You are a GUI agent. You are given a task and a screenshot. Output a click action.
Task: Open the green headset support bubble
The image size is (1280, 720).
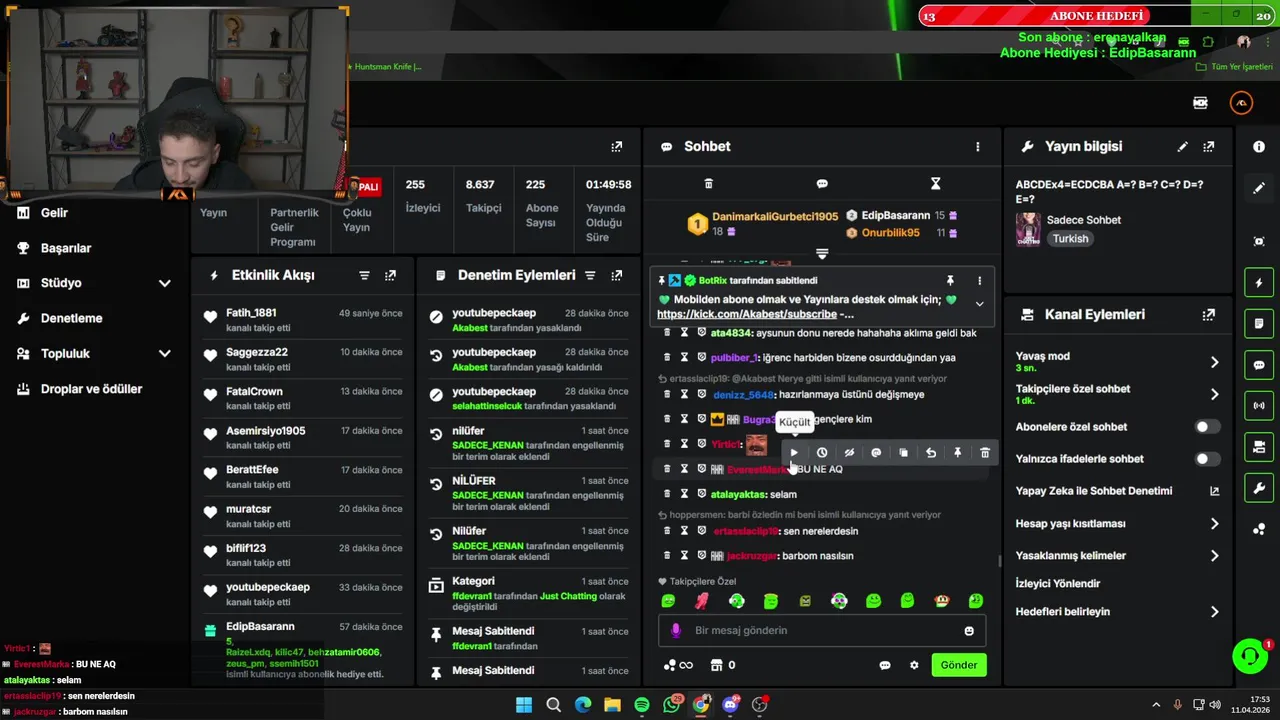coord(1250,657)
